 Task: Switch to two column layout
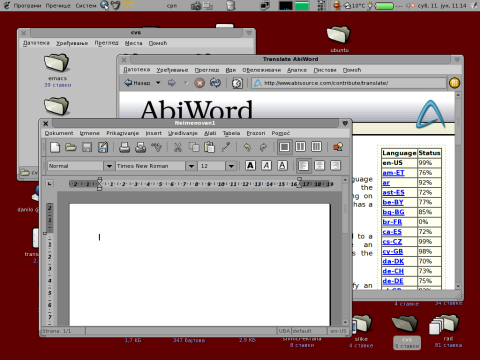(x=300, y=147)
